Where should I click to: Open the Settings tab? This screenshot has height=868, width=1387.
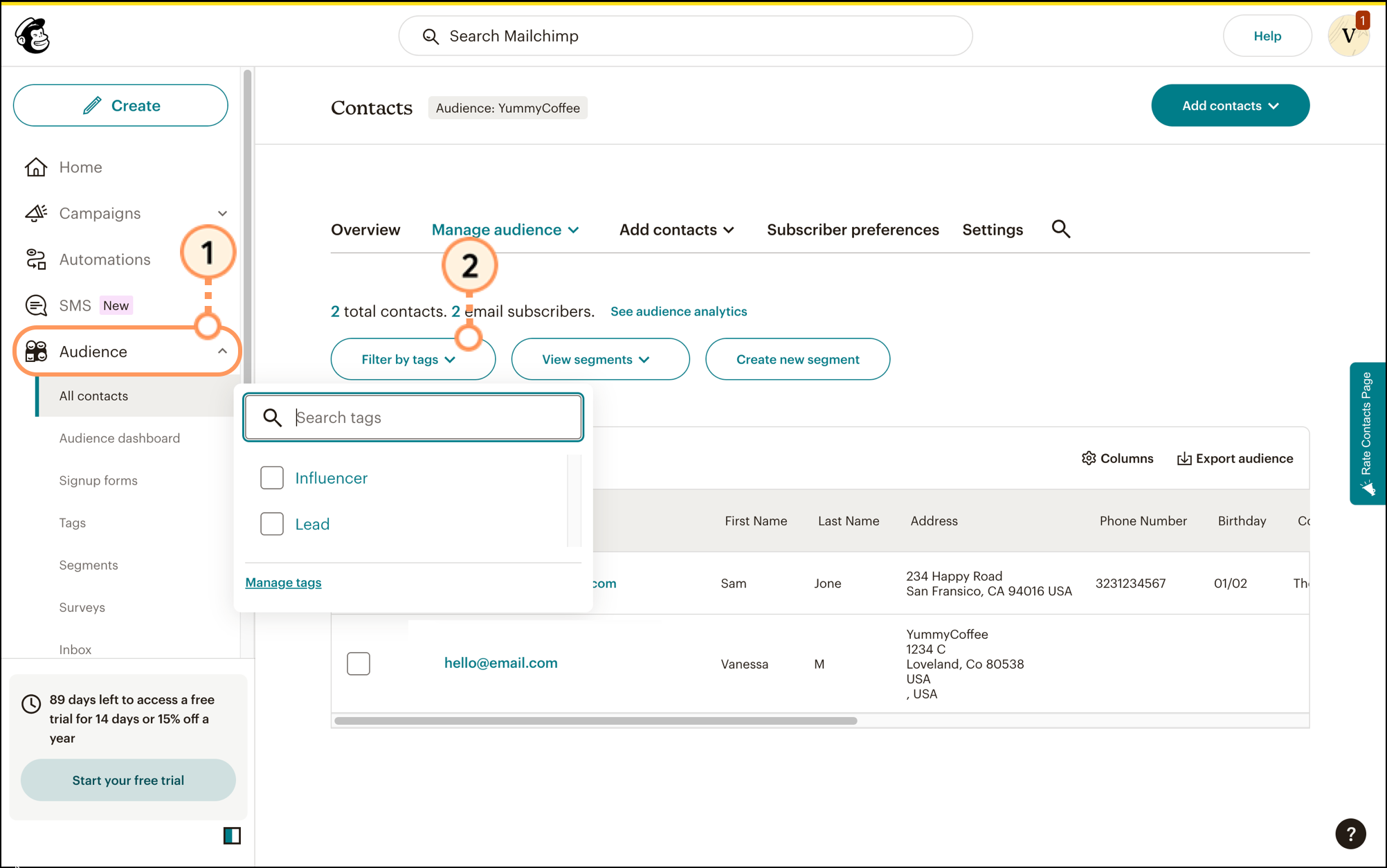pyautogui.click(x=992, y=230)
